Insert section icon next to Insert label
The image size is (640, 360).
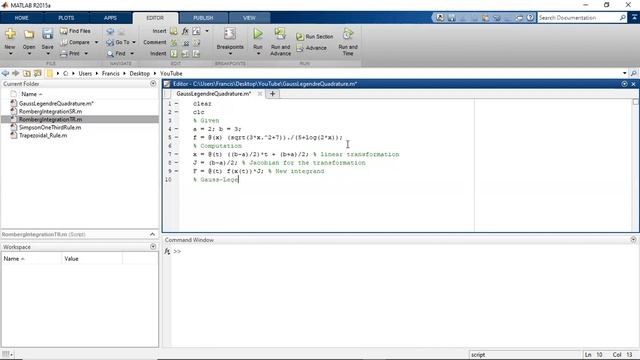click(x=174, y=31)
